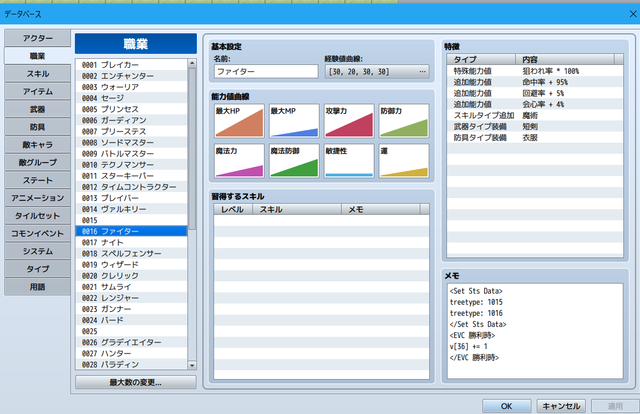This screenshot has width=640, height=414.
Task: Select class 0006 ガーディアン
Action: pos(131,120)
